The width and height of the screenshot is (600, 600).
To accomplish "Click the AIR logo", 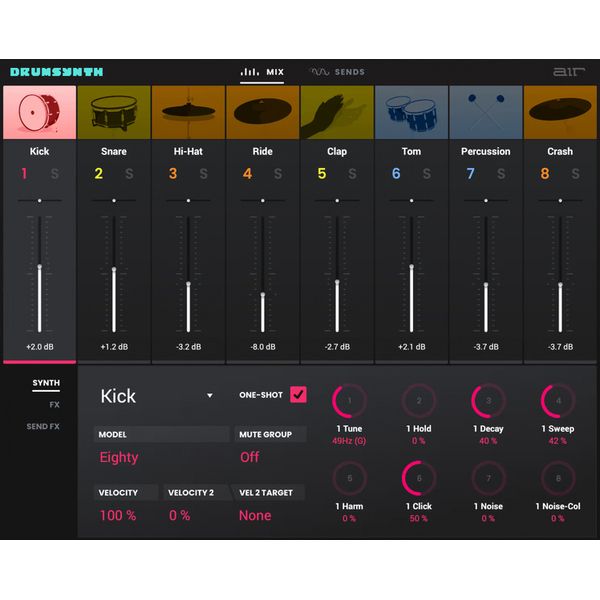I will click(x=569, y=72).
